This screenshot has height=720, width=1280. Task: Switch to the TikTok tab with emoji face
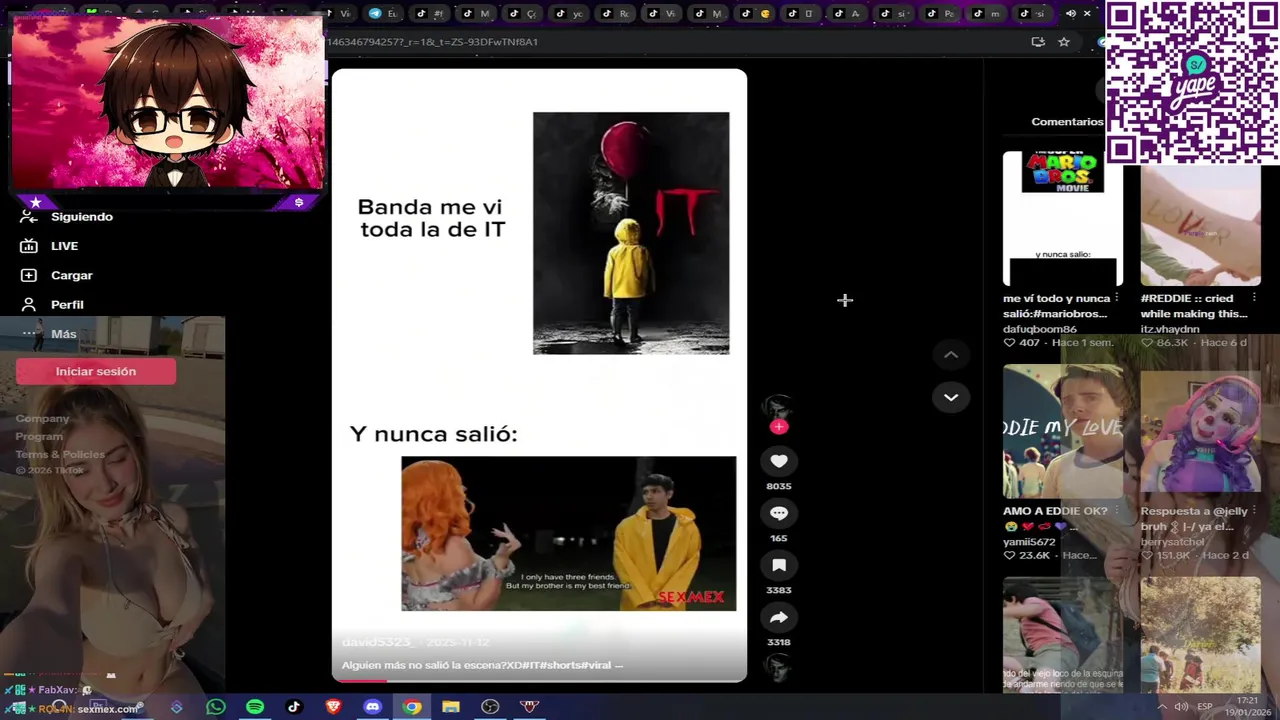tap(756, 14)
